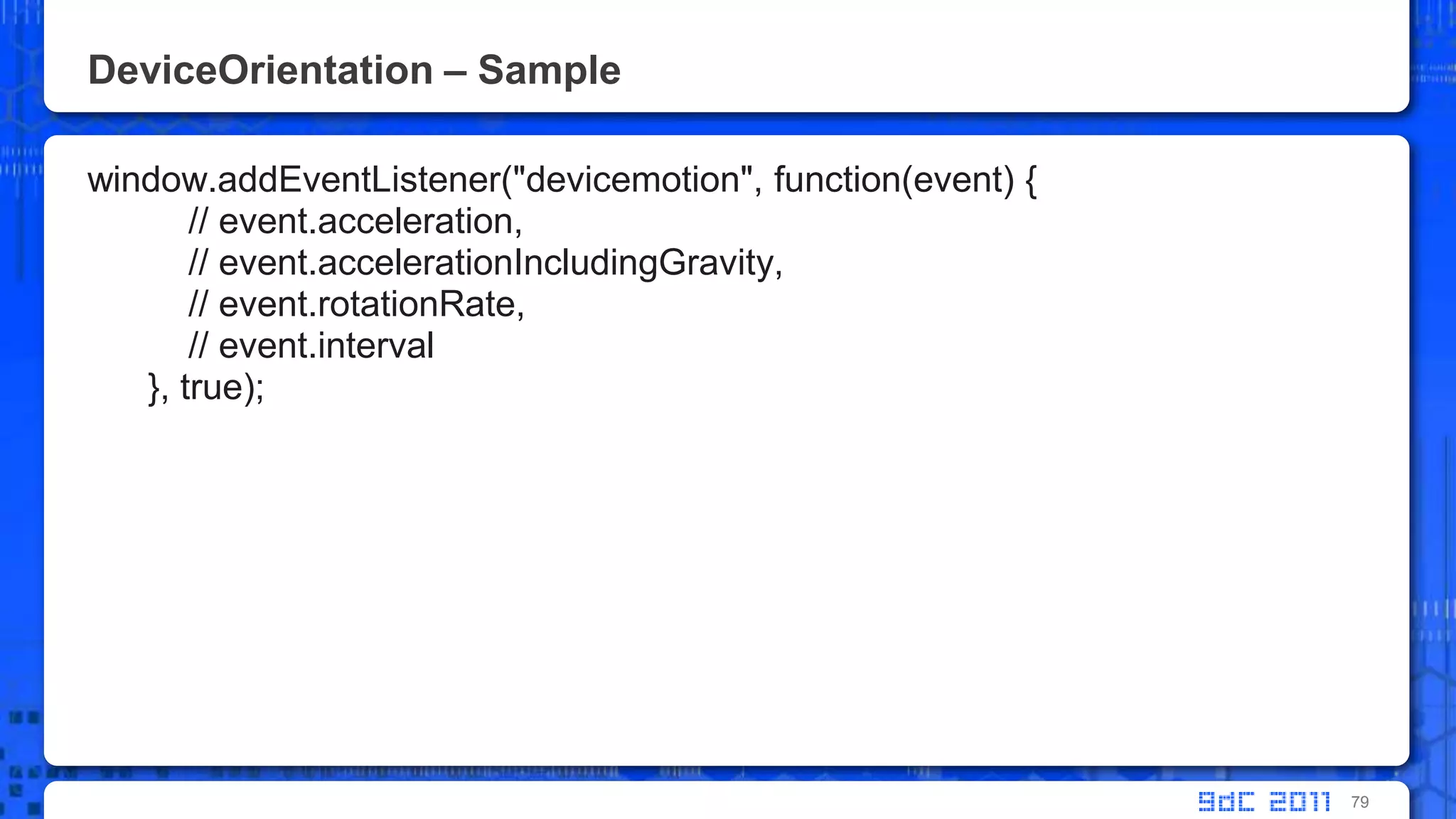The width and height of the screenshot is (1456, 819).
Task: Click the DeviceOrientation – Sample title
Action: click(x=354, y=70)
